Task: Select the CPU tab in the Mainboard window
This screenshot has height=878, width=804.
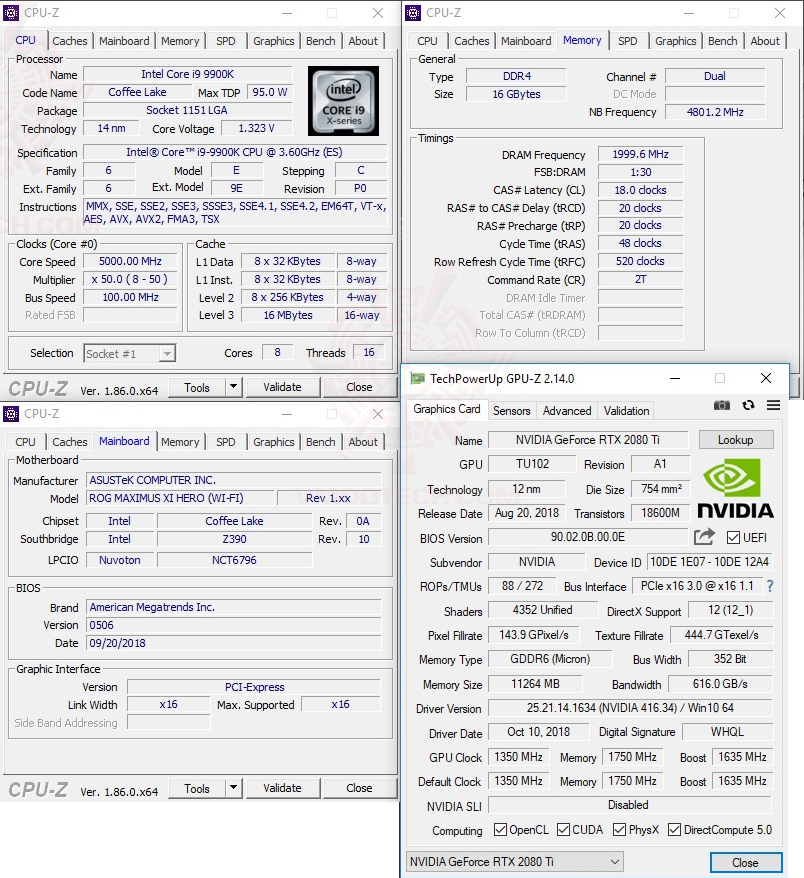Action: pos(25,442)
